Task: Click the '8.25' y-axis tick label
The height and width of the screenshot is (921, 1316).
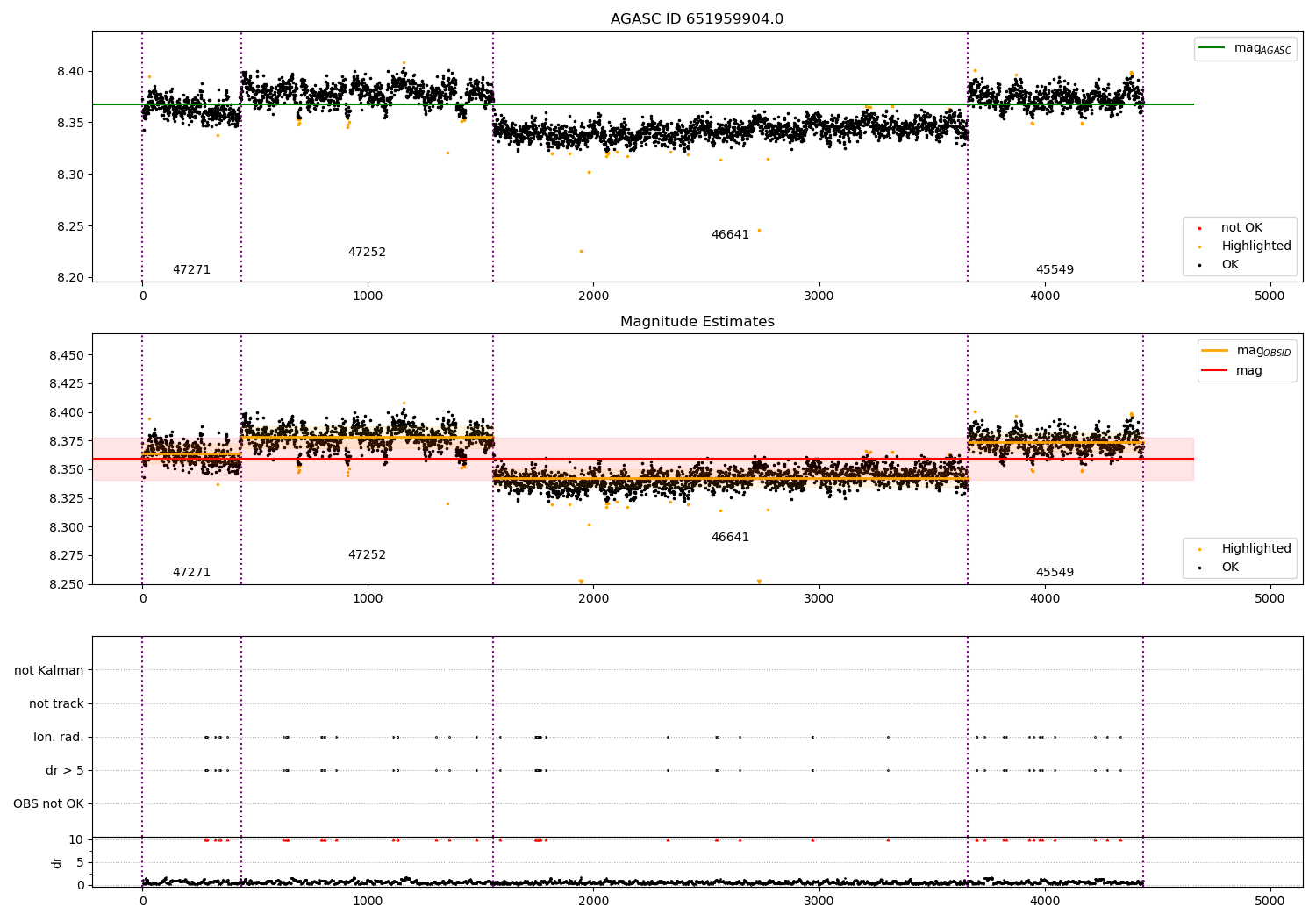Action: click(71, 227)
